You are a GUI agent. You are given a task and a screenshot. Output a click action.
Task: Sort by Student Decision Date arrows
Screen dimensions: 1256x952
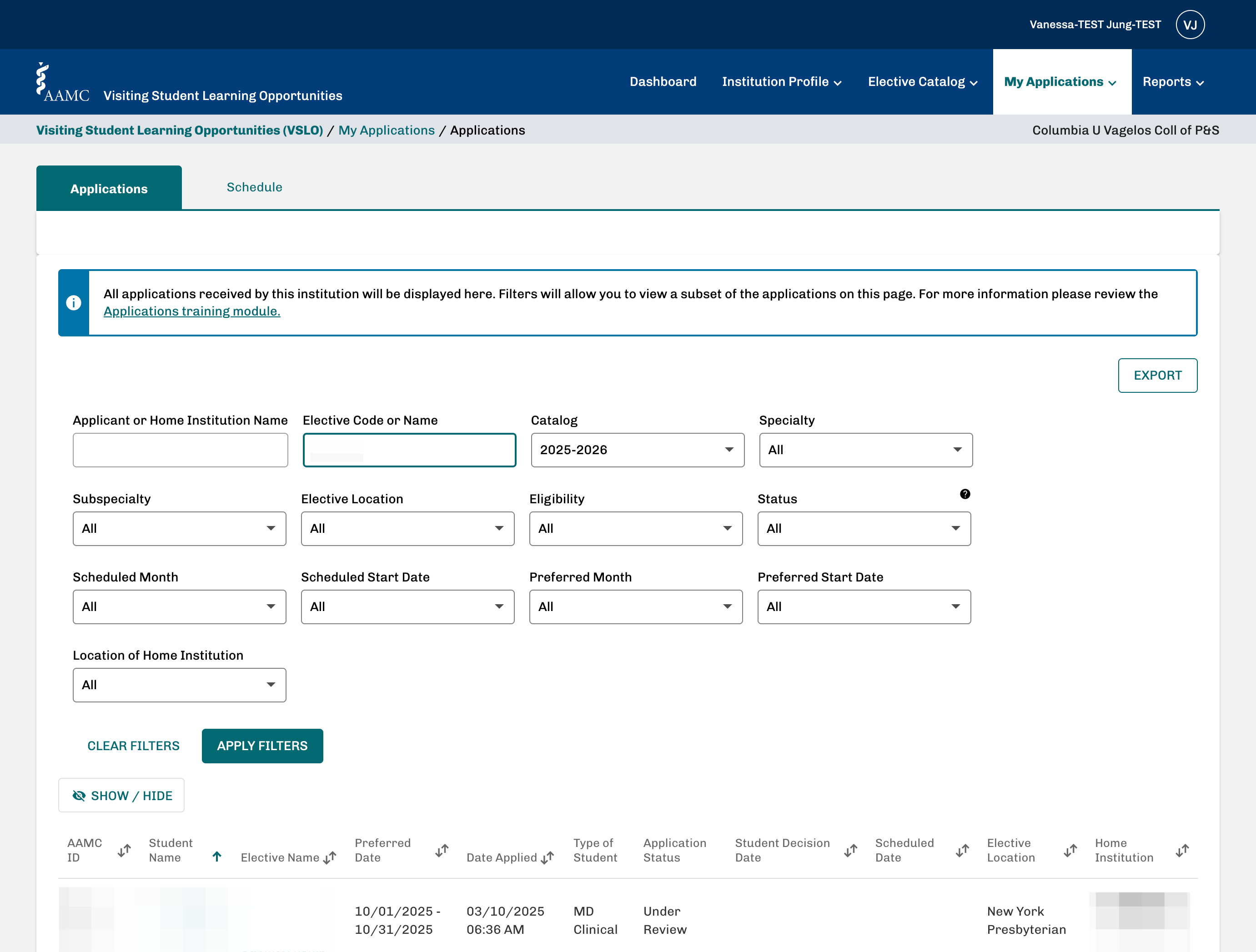point(850,850)
